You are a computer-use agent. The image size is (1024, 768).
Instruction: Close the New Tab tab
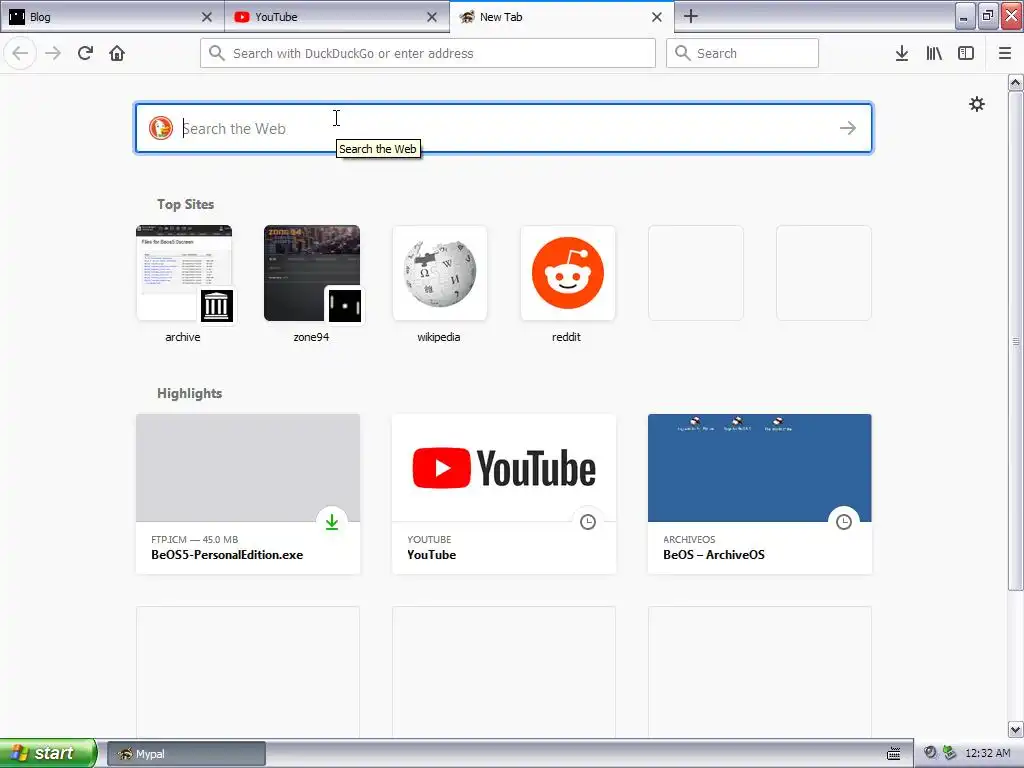tap(657, 17)
